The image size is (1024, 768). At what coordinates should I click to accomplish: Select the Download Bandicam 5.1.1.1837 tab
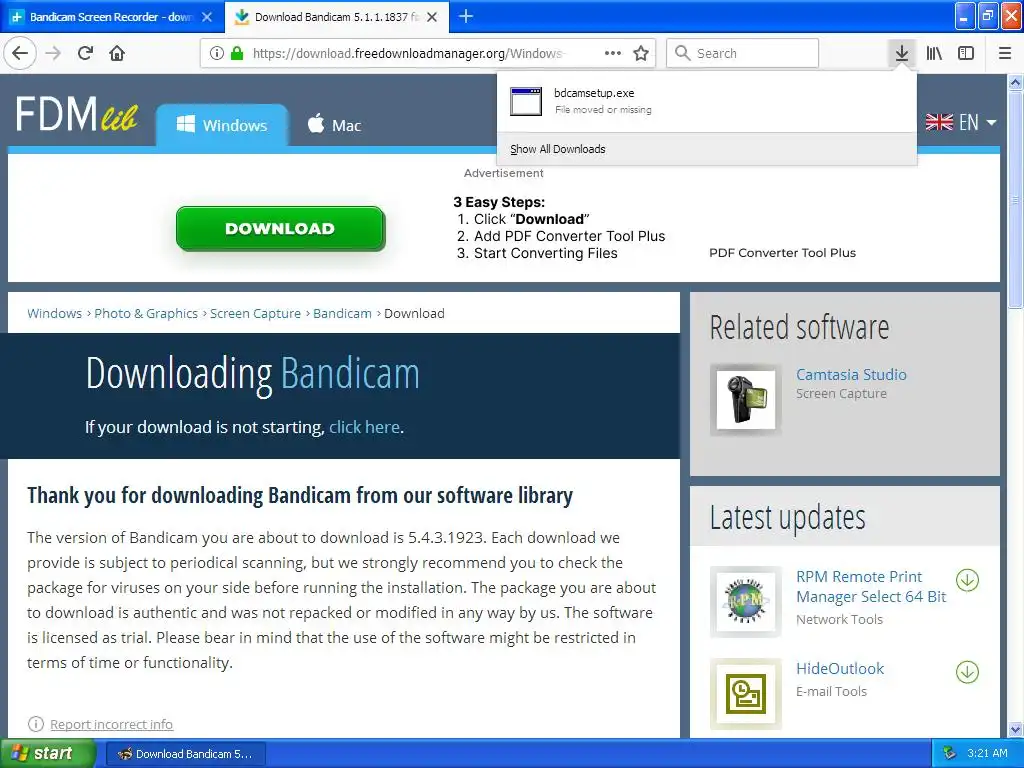(336, 17)
